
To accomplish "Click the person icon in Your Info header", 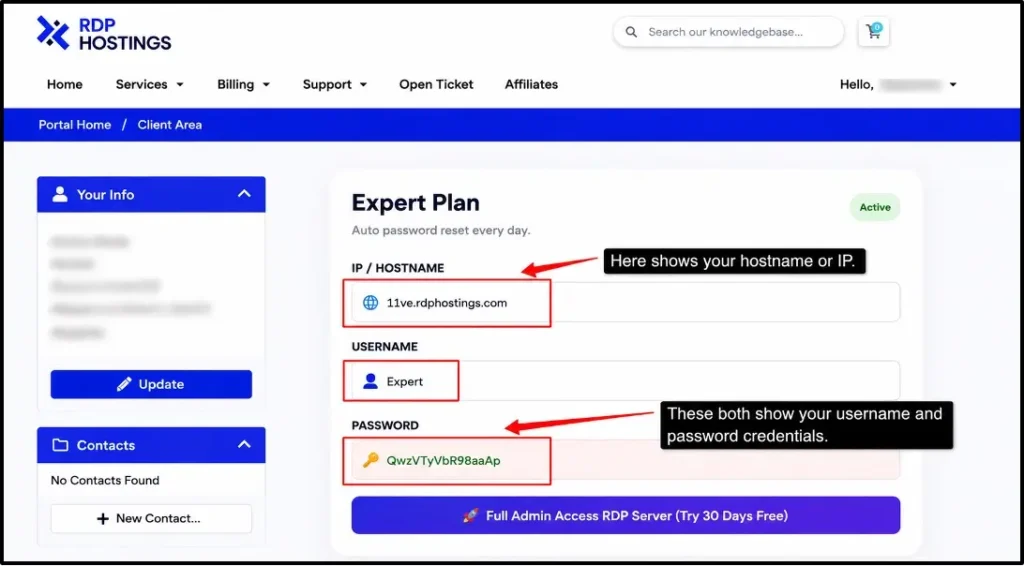I will [60, 194].
